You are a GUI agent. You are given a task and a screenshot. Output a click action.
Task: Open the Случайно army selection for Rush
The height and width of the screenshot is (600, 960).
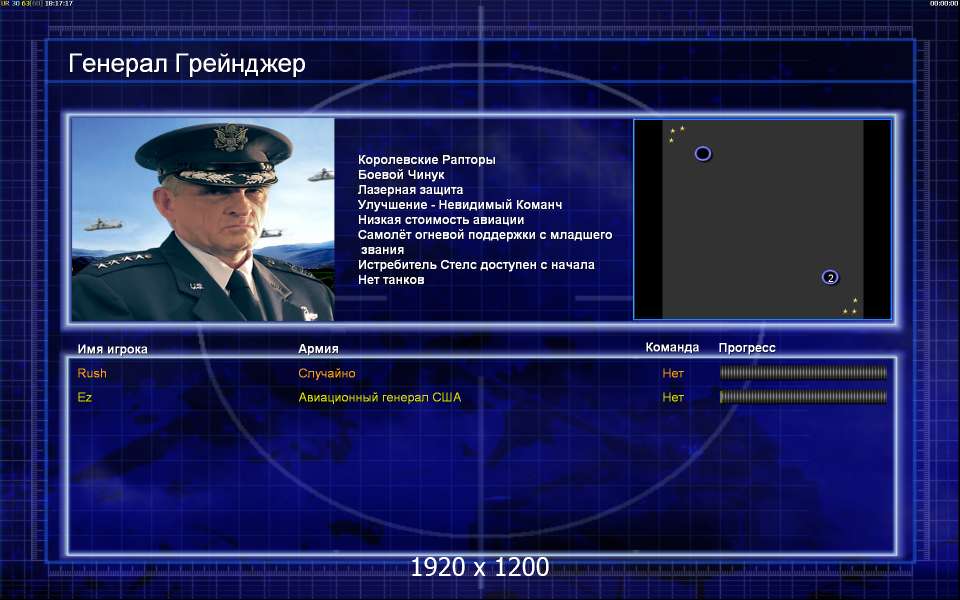(327, 373)
